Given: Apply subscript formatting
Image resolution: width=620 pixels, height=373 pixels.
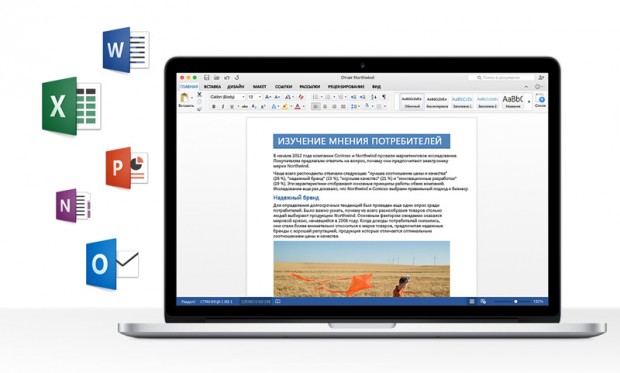Looking at the screenshot, I should point(254,107).
